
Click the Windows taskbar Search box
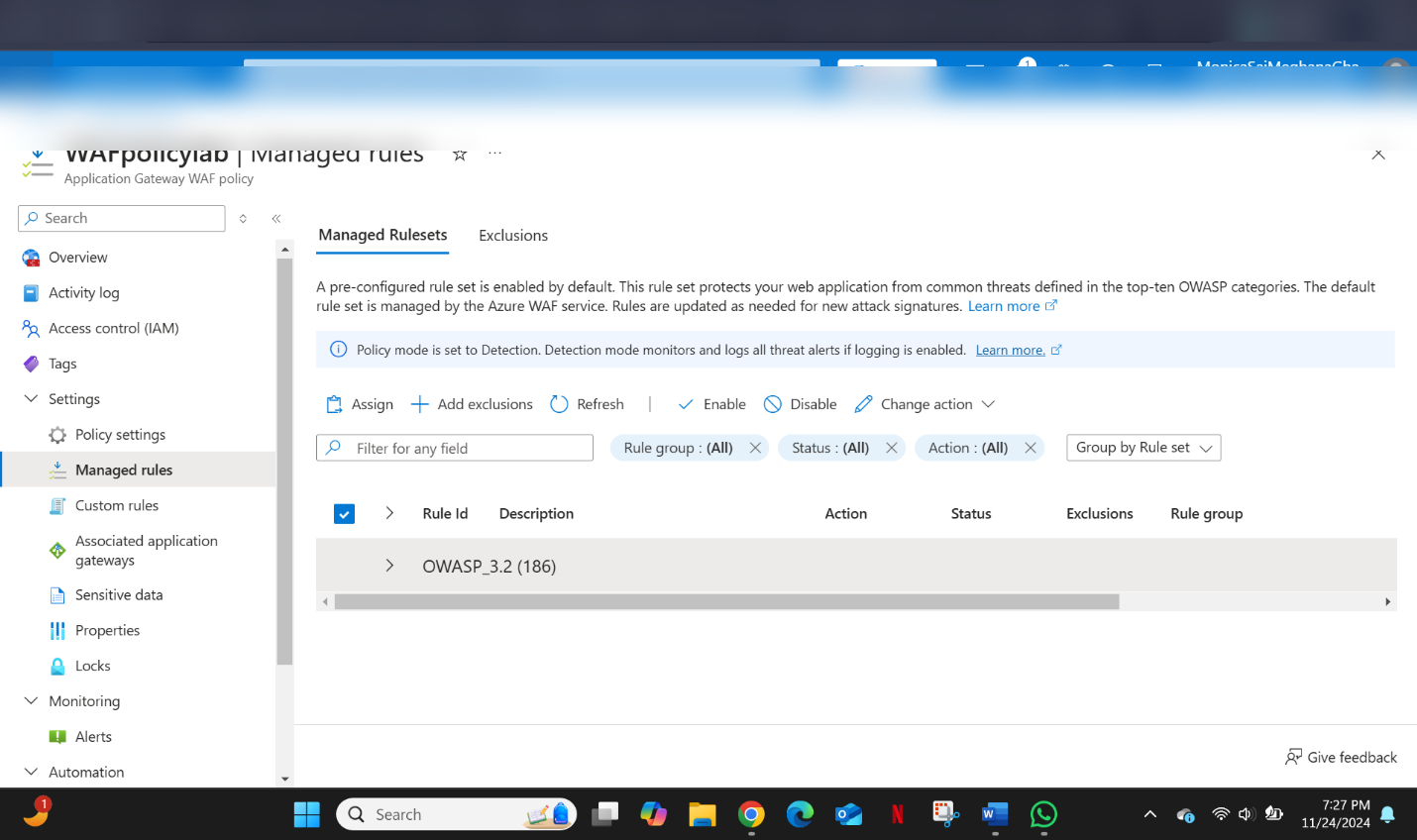457,814
